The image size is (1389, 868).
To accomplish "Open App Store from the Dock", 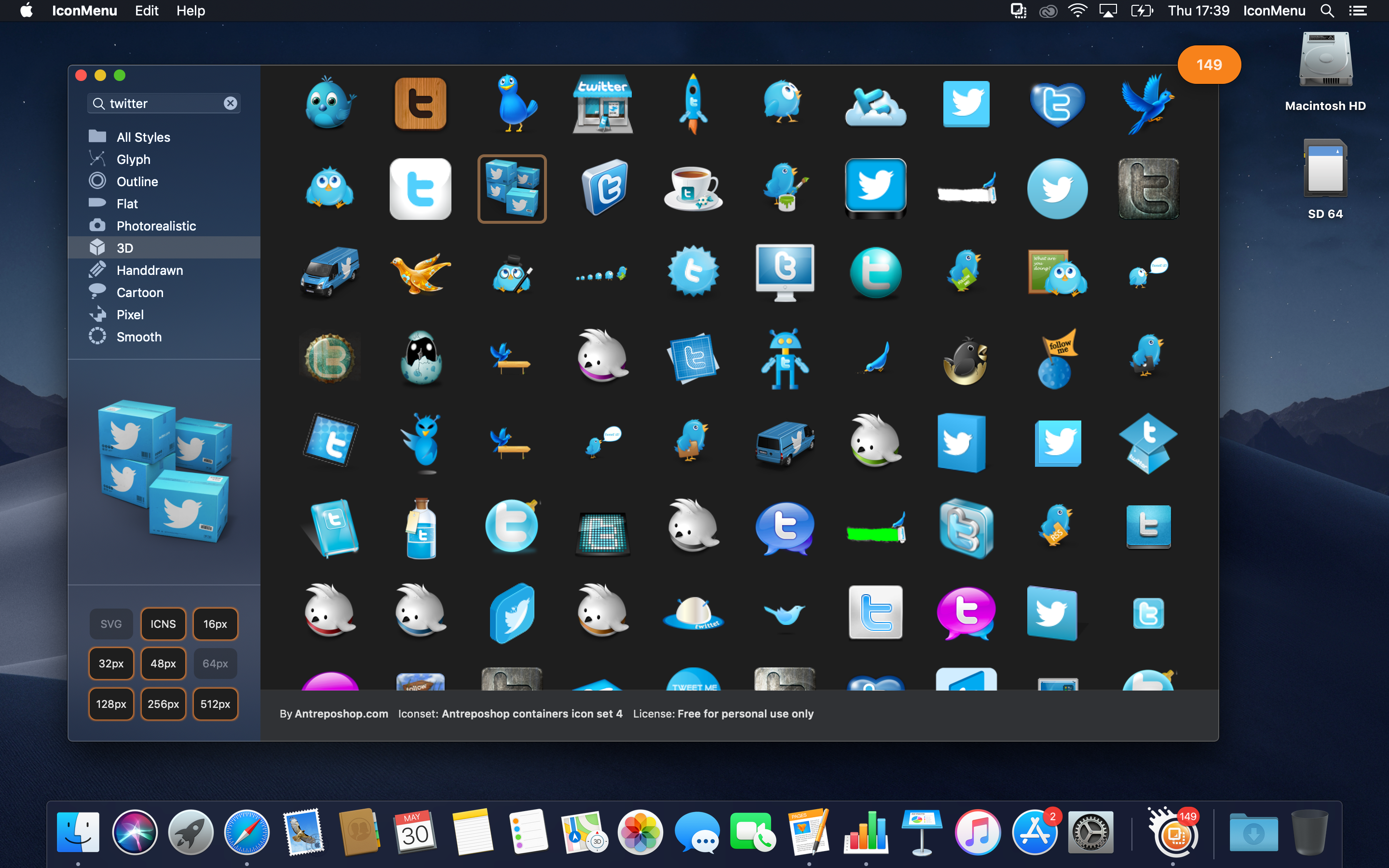I will (1035, 832).
